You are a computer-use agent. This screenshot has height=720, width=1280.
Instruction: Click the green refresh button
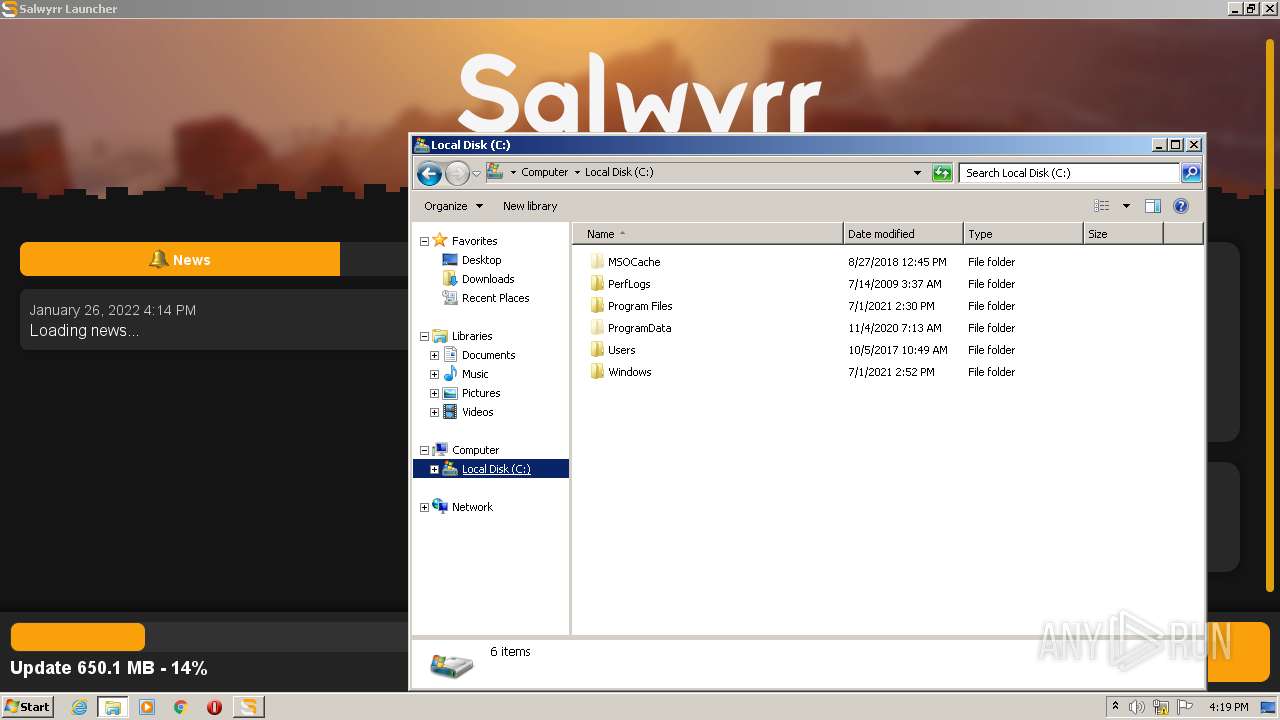(x=942, y=173)
